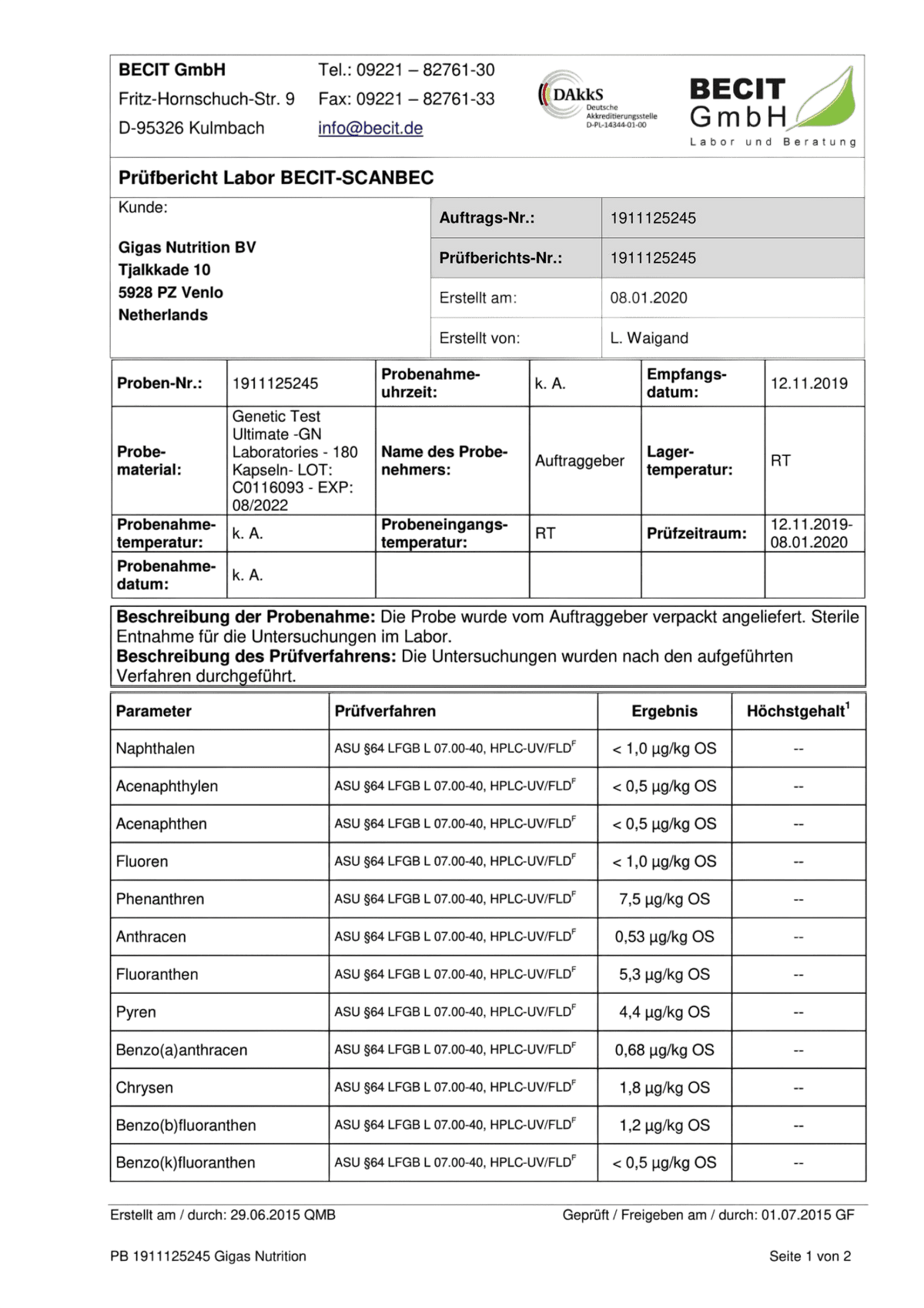Select '5928 PZ Venlo' in customer address
This screenshot has width=924, height=1308.
(x=170, y=293)
